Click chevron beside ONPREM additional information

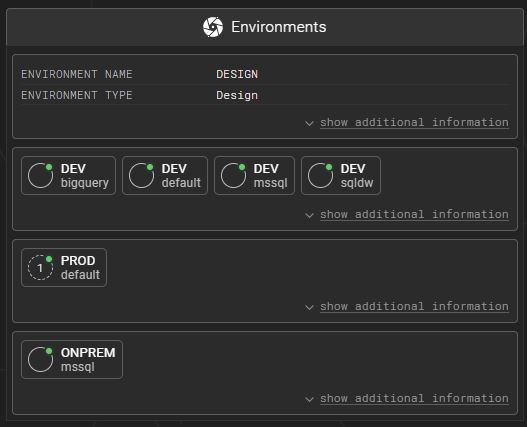coord(309,400)
